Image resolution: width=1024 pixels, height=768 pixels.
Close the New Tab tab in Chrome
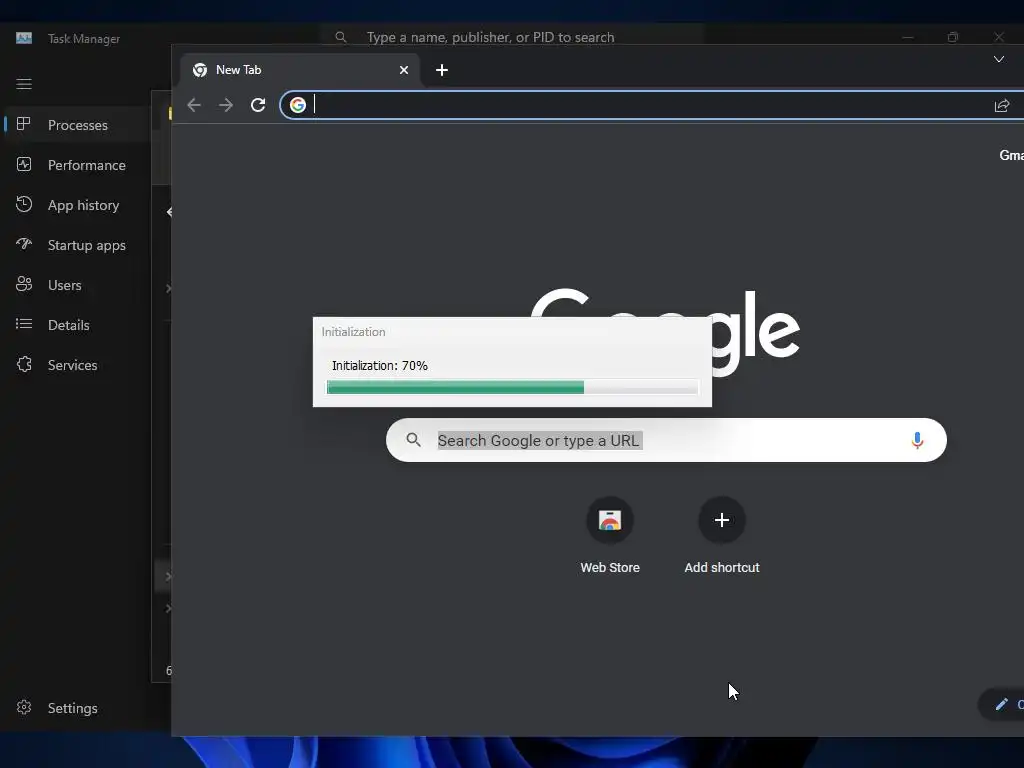404,70
